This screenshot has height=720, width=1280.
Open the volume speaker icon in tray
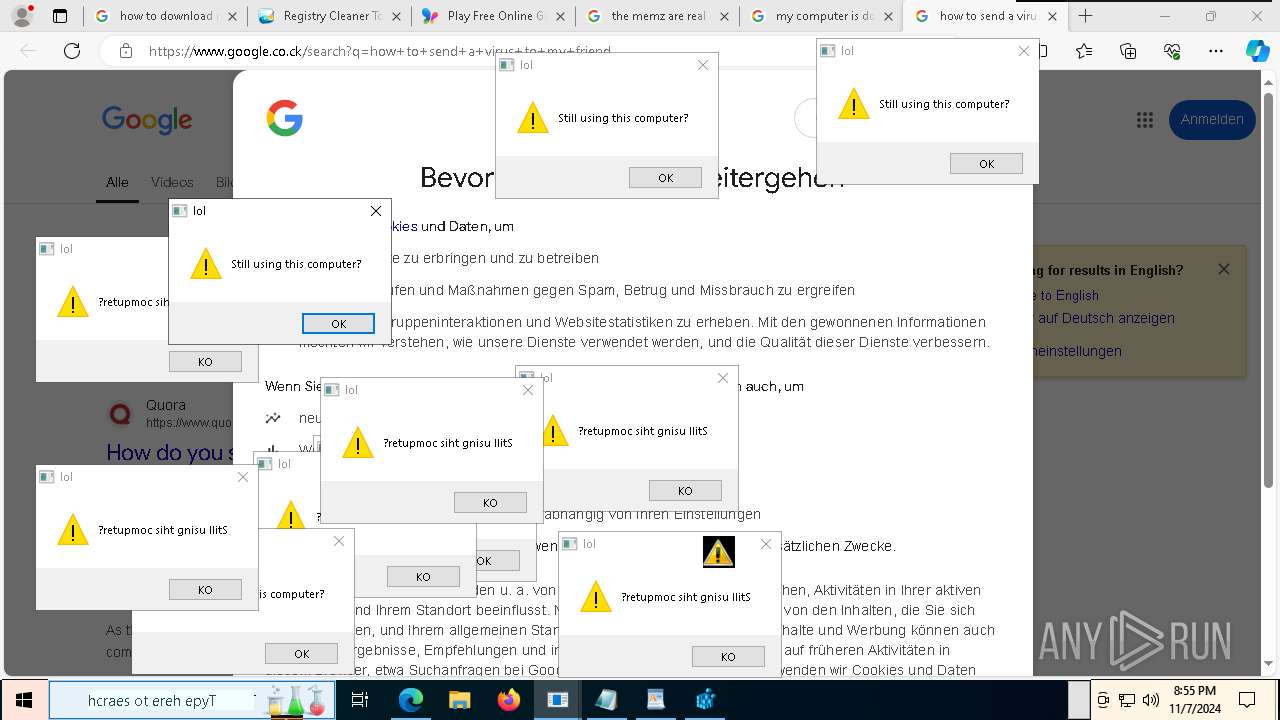(x=1150, y=700)
